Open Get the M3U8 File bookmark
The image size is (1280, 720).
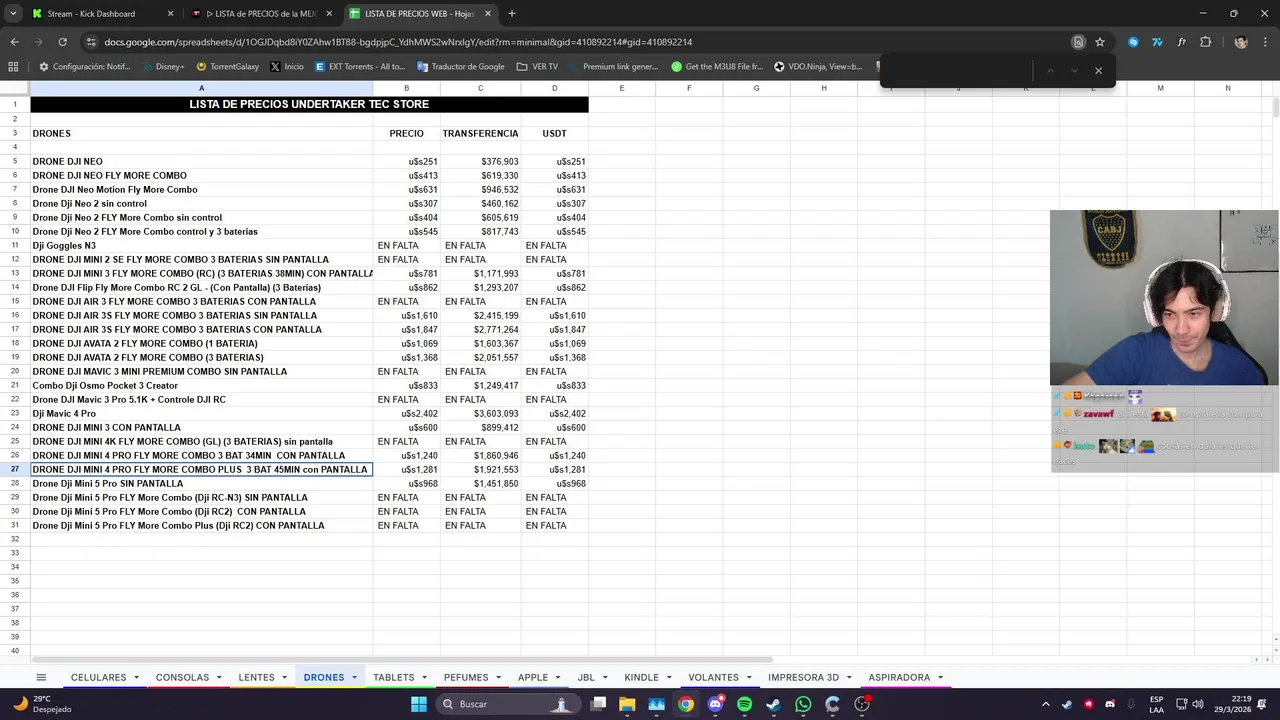click(716, 67)
